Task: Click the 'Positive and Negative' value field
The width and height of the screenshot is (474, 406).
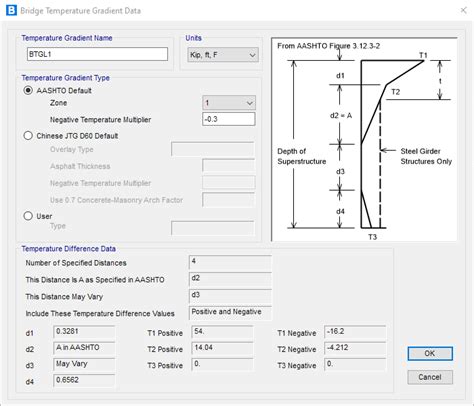Action: pos(230,313)
